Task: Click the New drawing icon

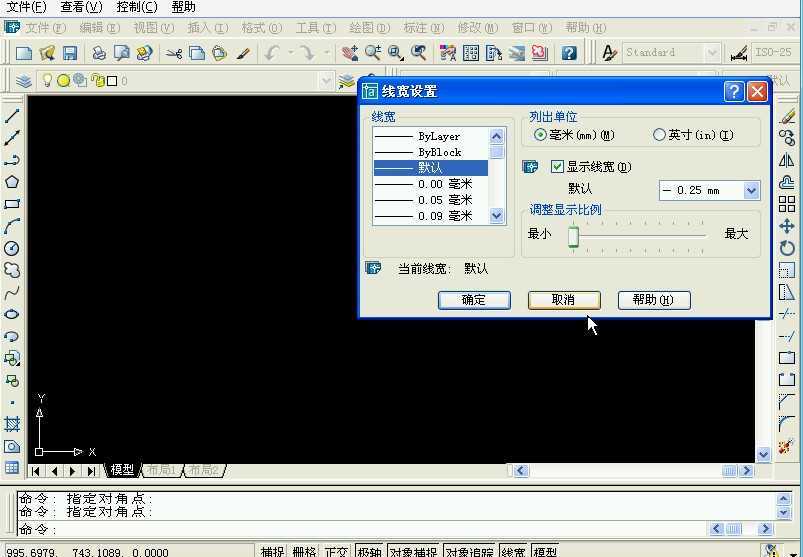Action: click(24, 53)
